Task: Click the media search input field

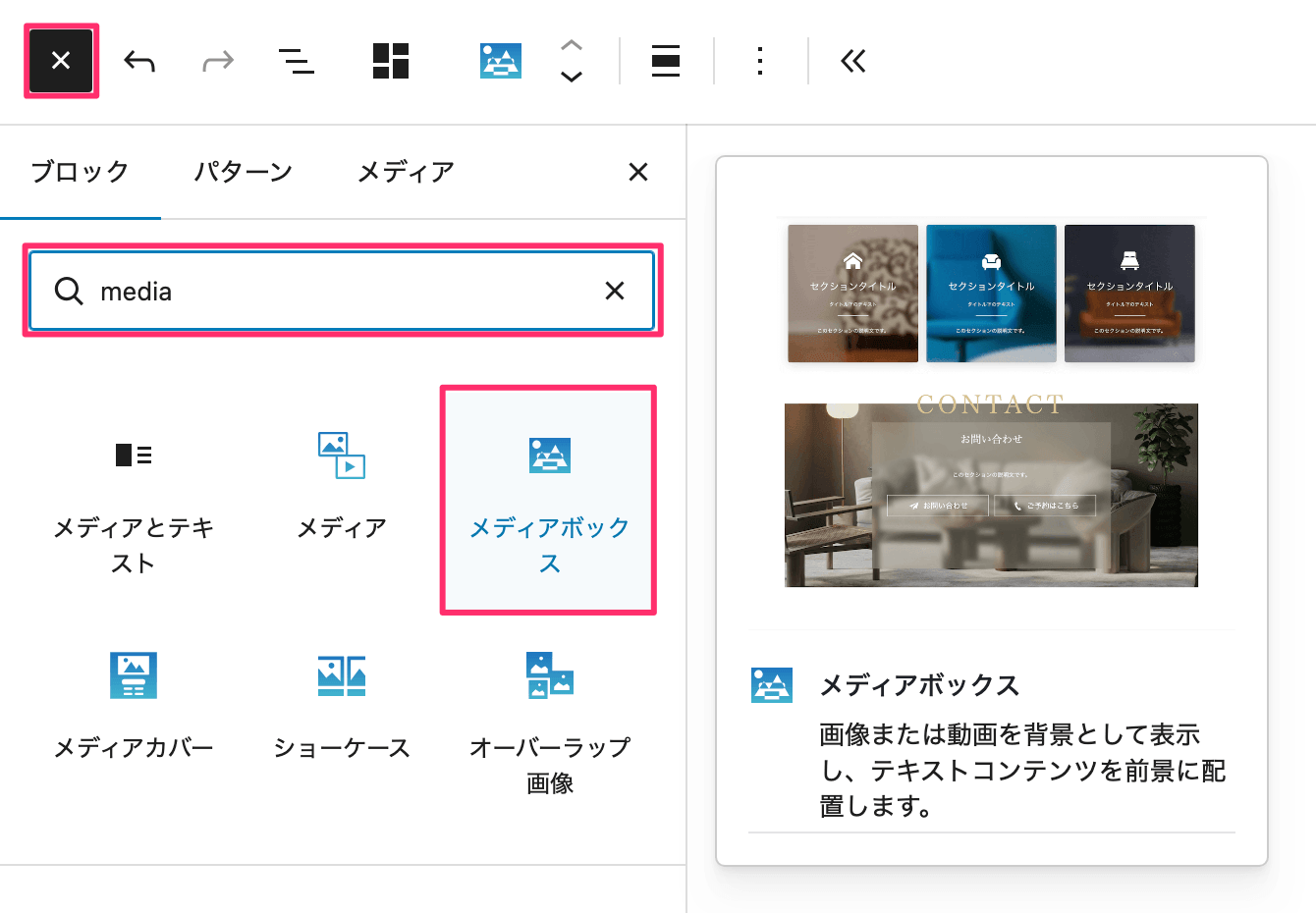Action: pyautogui.click(x=334, y=292)
